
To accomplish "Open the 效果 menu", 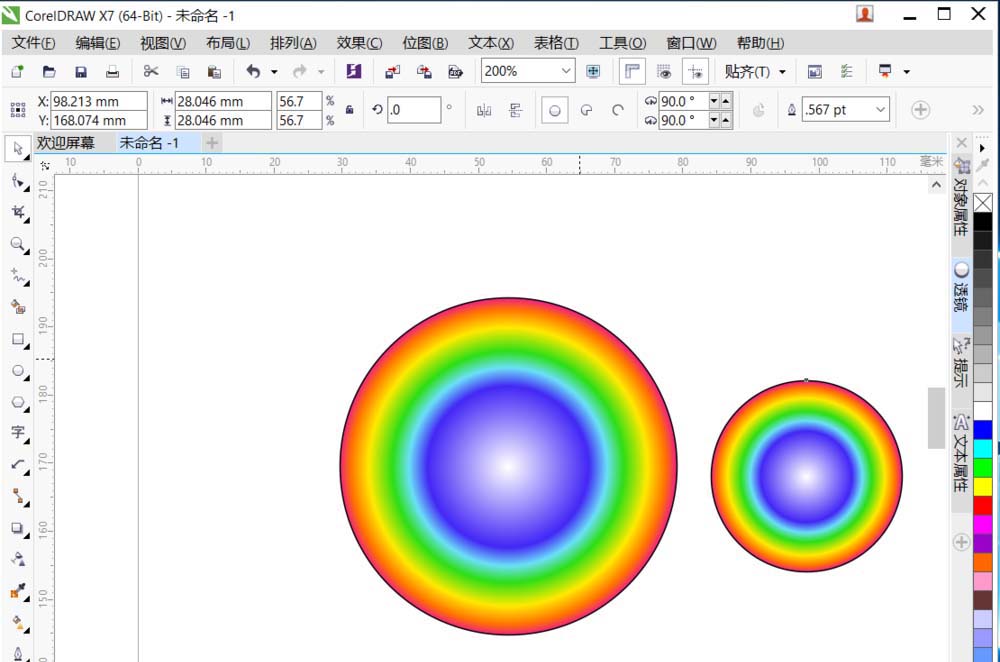I will (x=358, y=43).
